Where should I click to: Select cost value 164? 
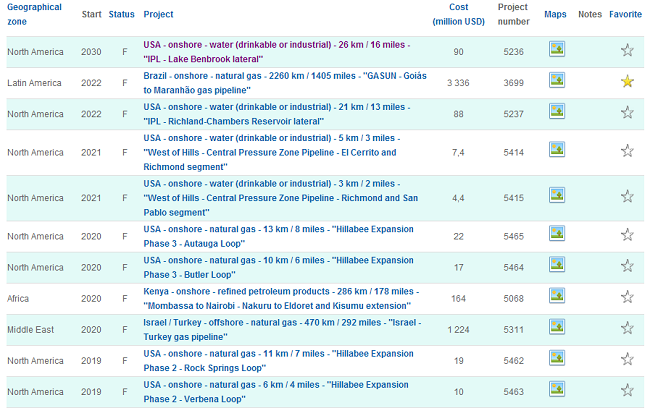coord(458,299)
